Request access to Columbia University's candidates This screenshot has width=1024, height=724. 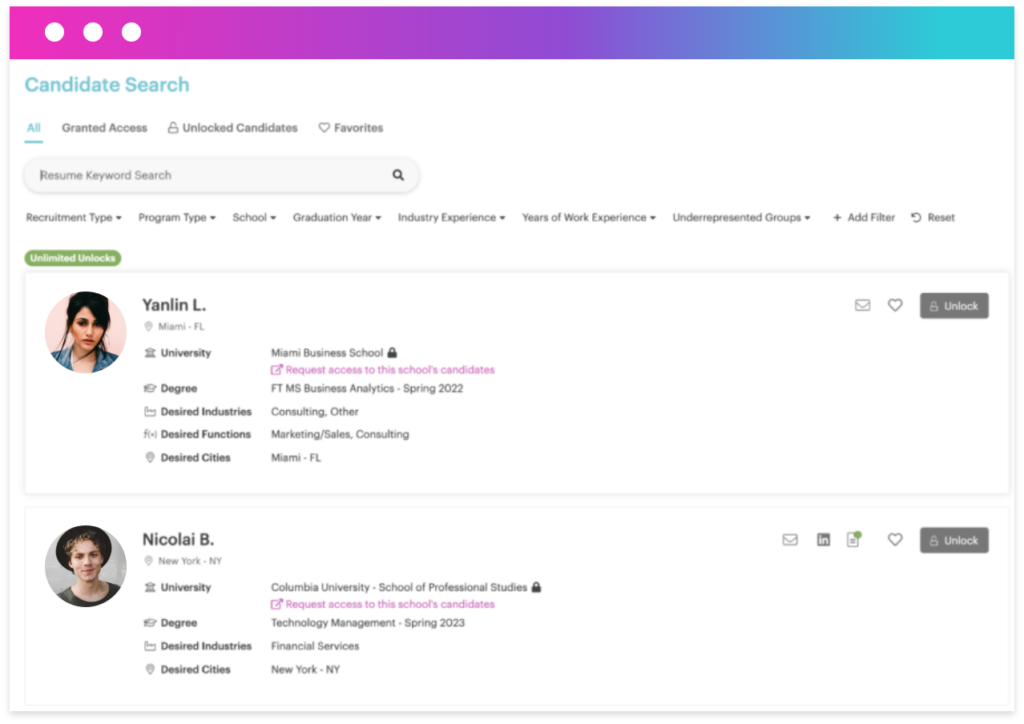[383, 604]
